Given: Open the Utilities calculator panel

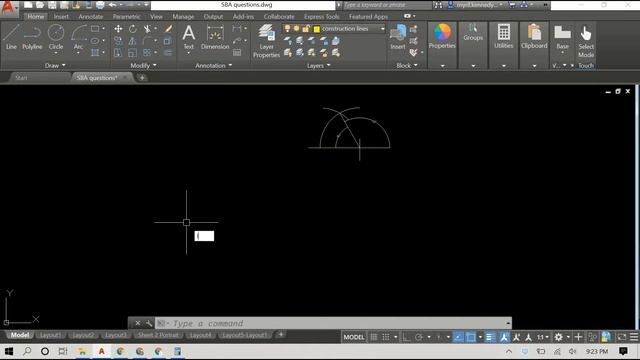Looking at the screenshot, I should 504,37.
